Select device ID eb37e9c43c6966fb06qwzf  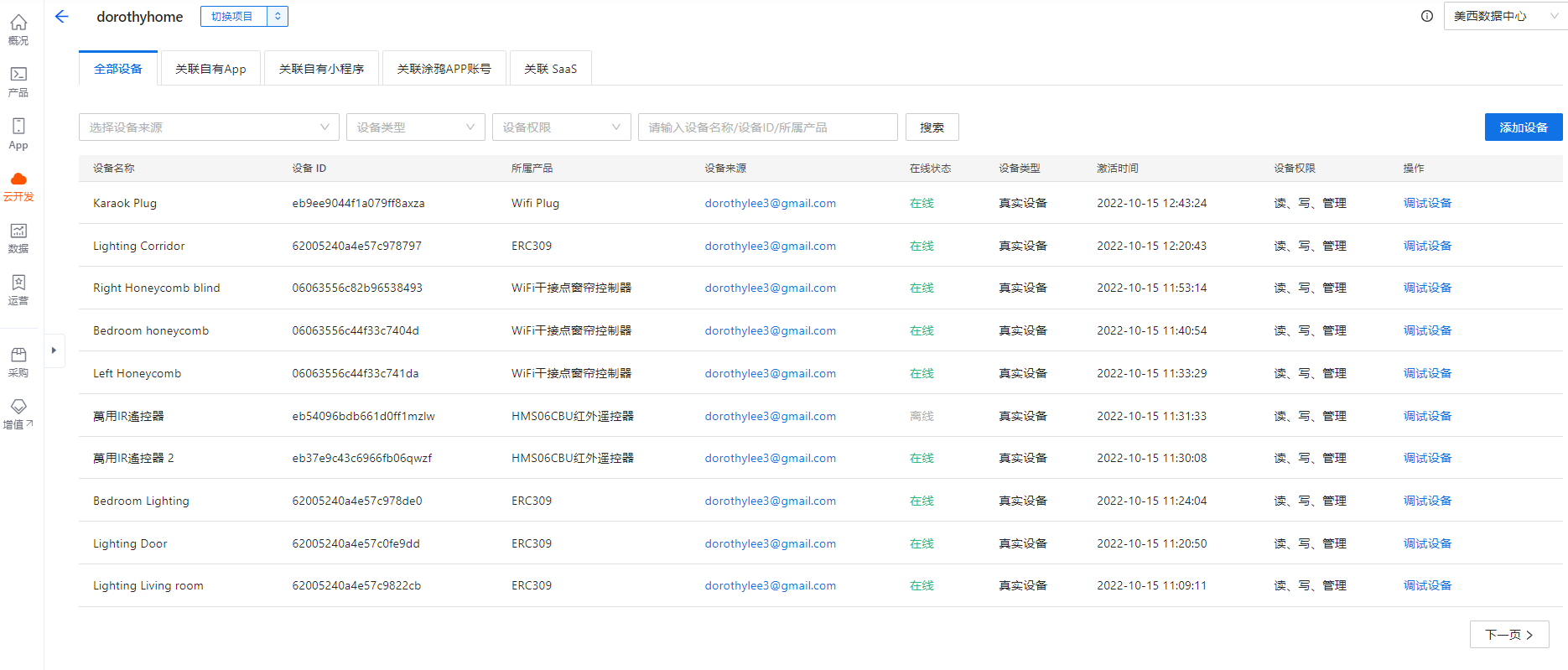coord(362,458)
